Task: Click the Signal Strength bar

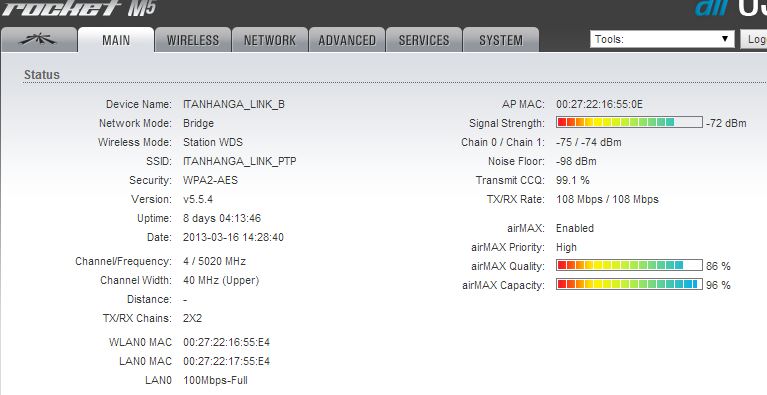Action: click(629, 122)
